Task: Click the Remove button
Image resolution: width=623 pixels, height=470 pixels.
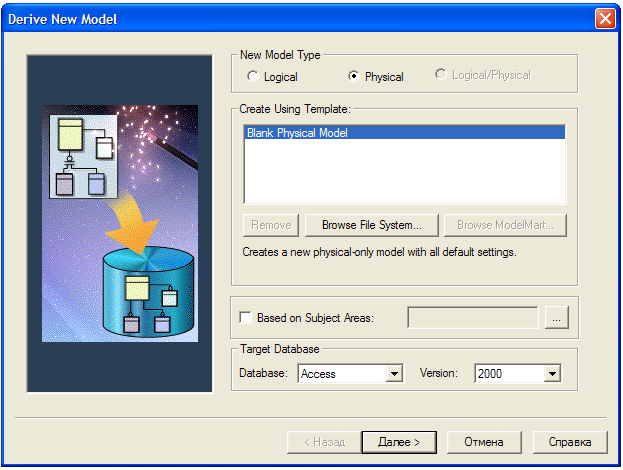Action: [x=271, y=225]
